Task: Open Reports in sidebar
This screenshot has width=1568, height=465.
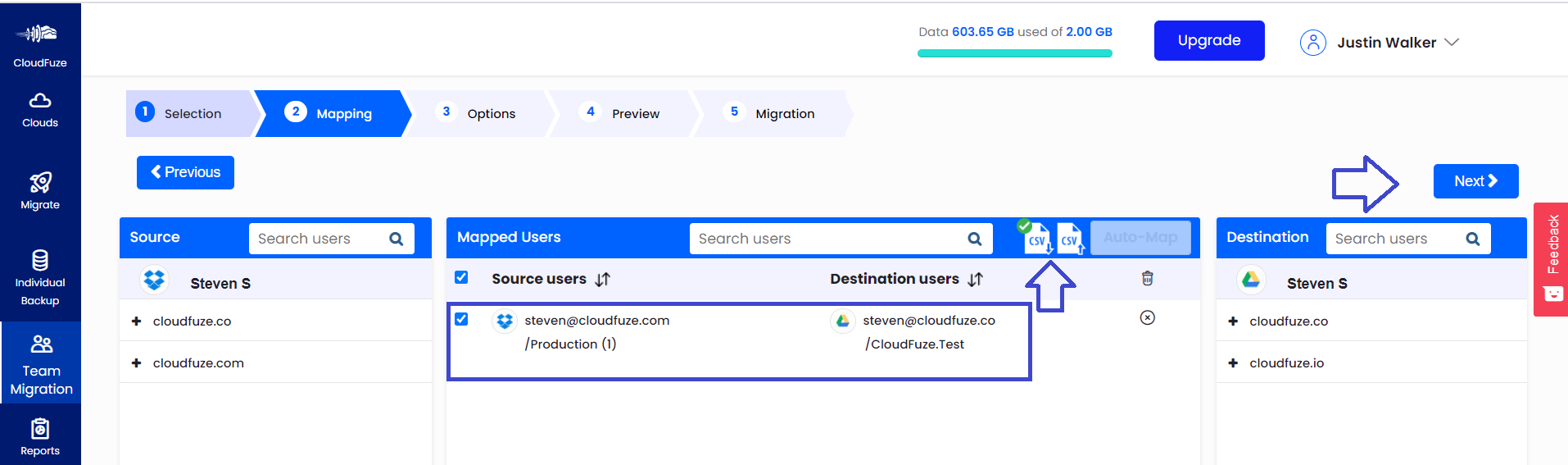Action: tap(40, 437)
